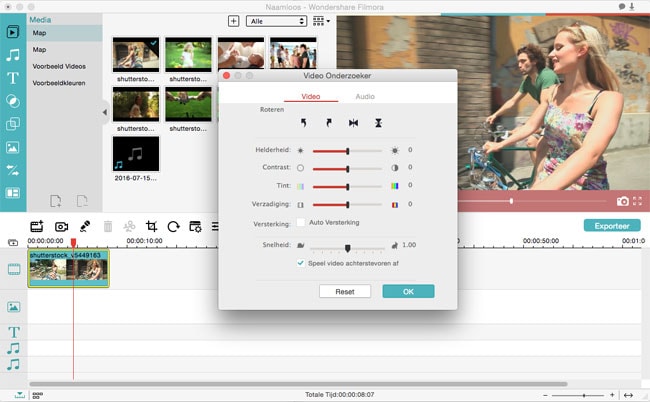Open the Elements picture icon in sidebar
This screenshot has width=650, height=402.
coord(12,148)
